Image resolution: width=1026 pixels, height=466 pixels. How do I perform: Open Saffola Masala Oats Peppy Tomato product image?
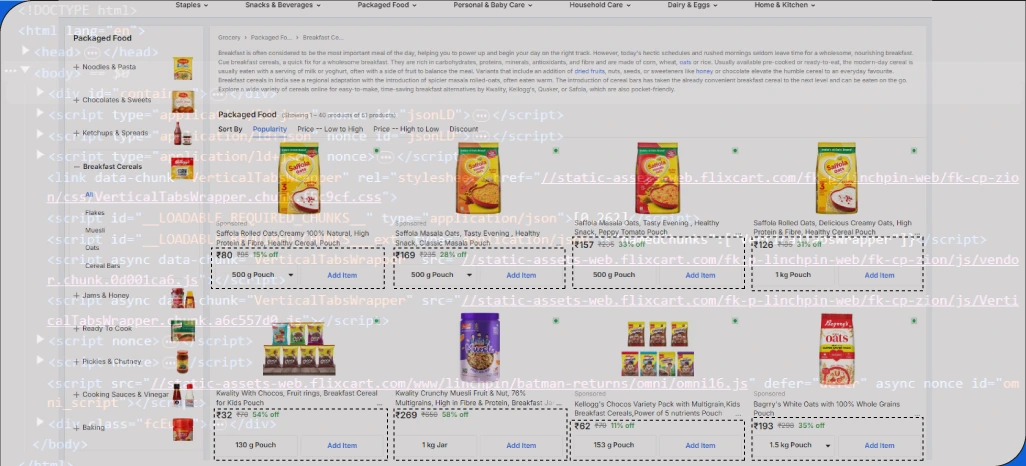click(x=658, y=179)
